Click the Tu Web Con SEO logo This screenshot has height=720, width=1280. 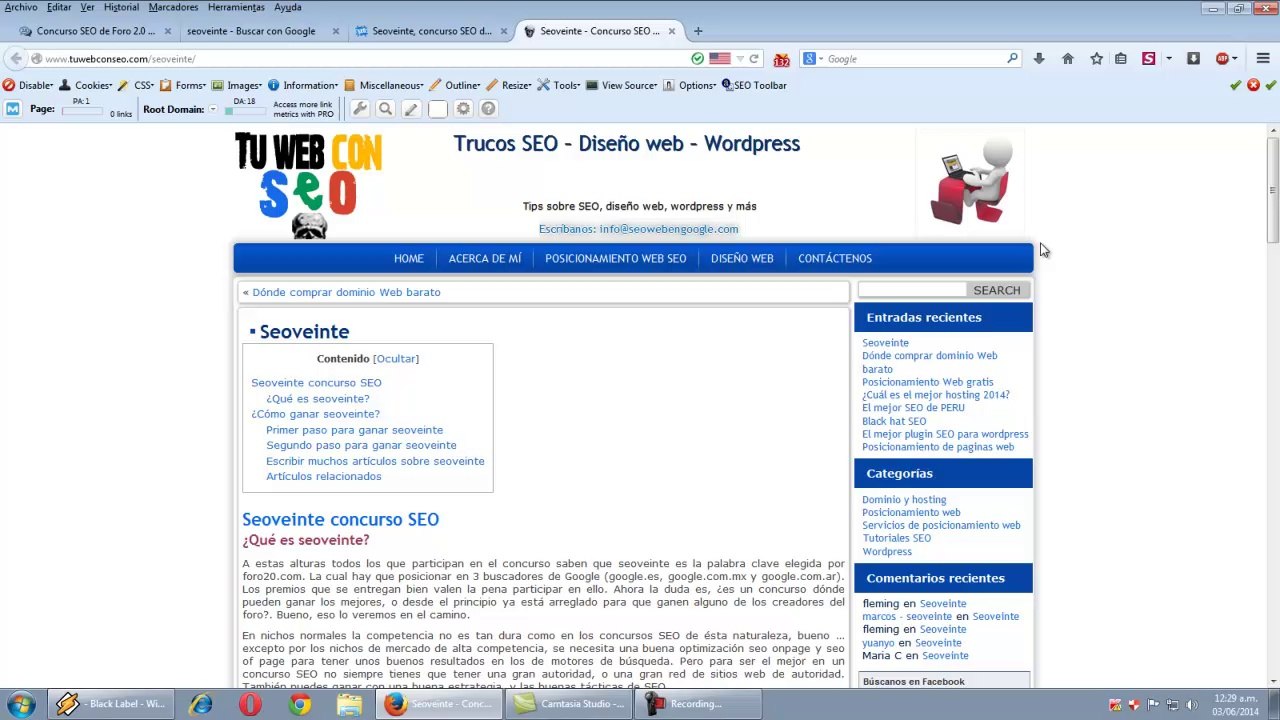point(308,186)
